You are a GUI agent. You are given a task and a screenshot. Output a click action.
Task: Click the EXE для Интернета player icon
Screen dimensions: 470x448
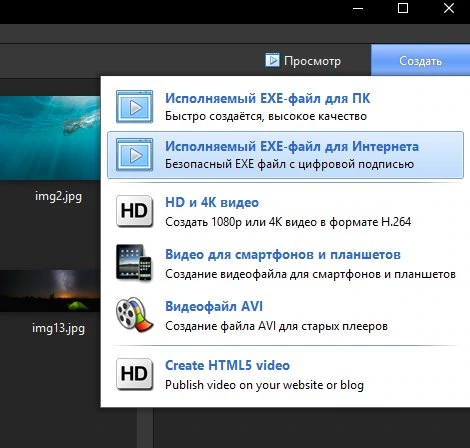[134, 155]
